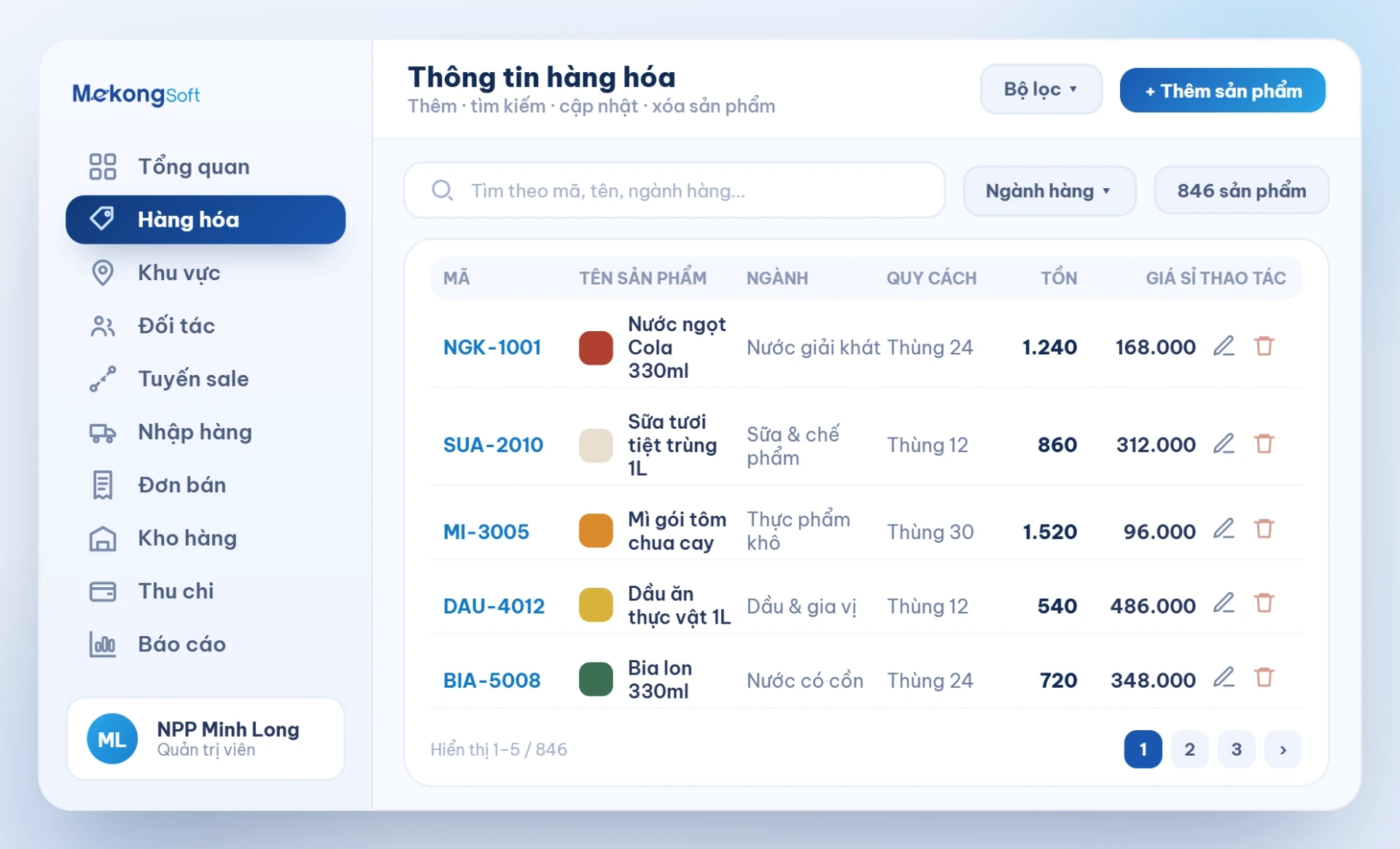Click the Nhập hàng truck icon
This screenshot has width=1400, height=849.
coord(103,433)
